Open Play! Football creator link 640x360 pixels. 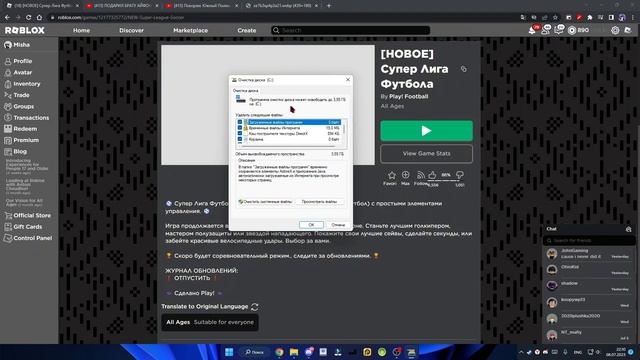(x=409, y=96)
